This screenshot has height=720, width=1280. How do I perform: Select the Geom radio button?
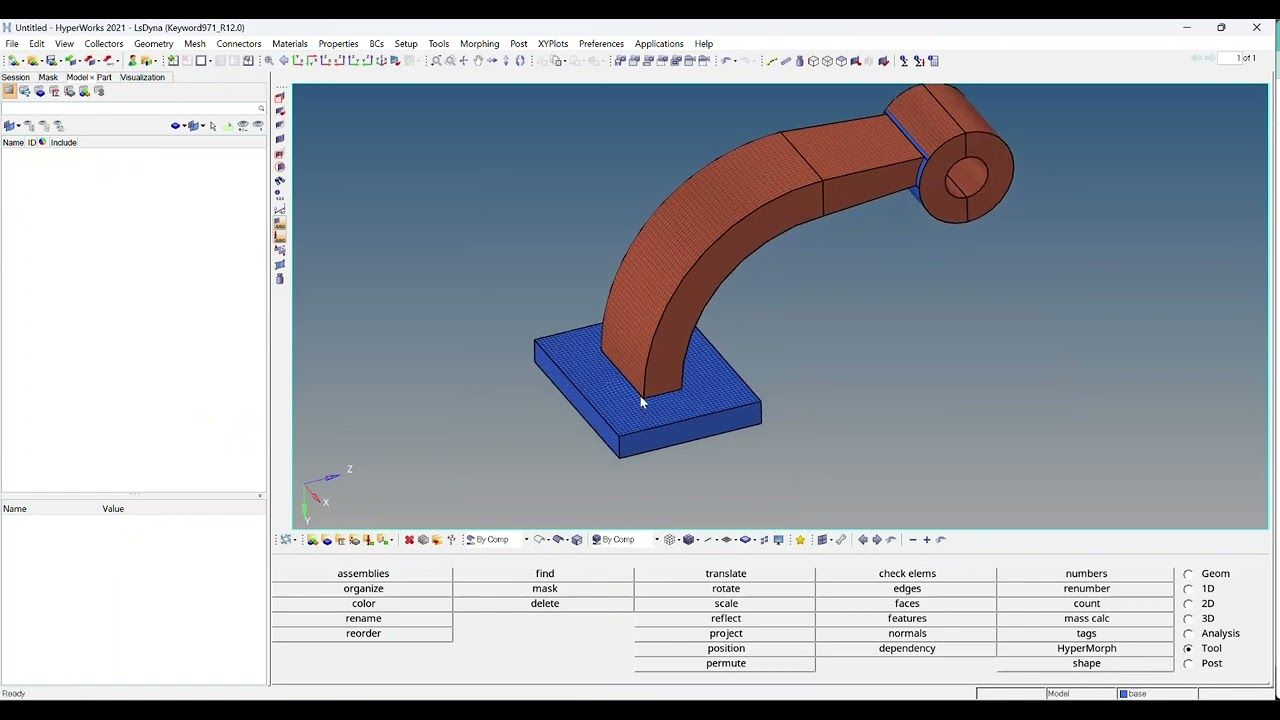[x=1188, y=574]
